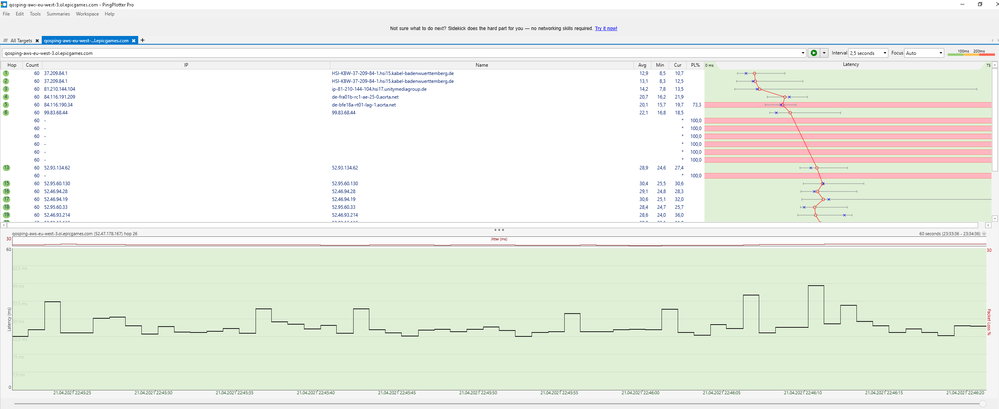The image size is (999, 409).
Task: Click the Min column header
Action: click(659, 65)
